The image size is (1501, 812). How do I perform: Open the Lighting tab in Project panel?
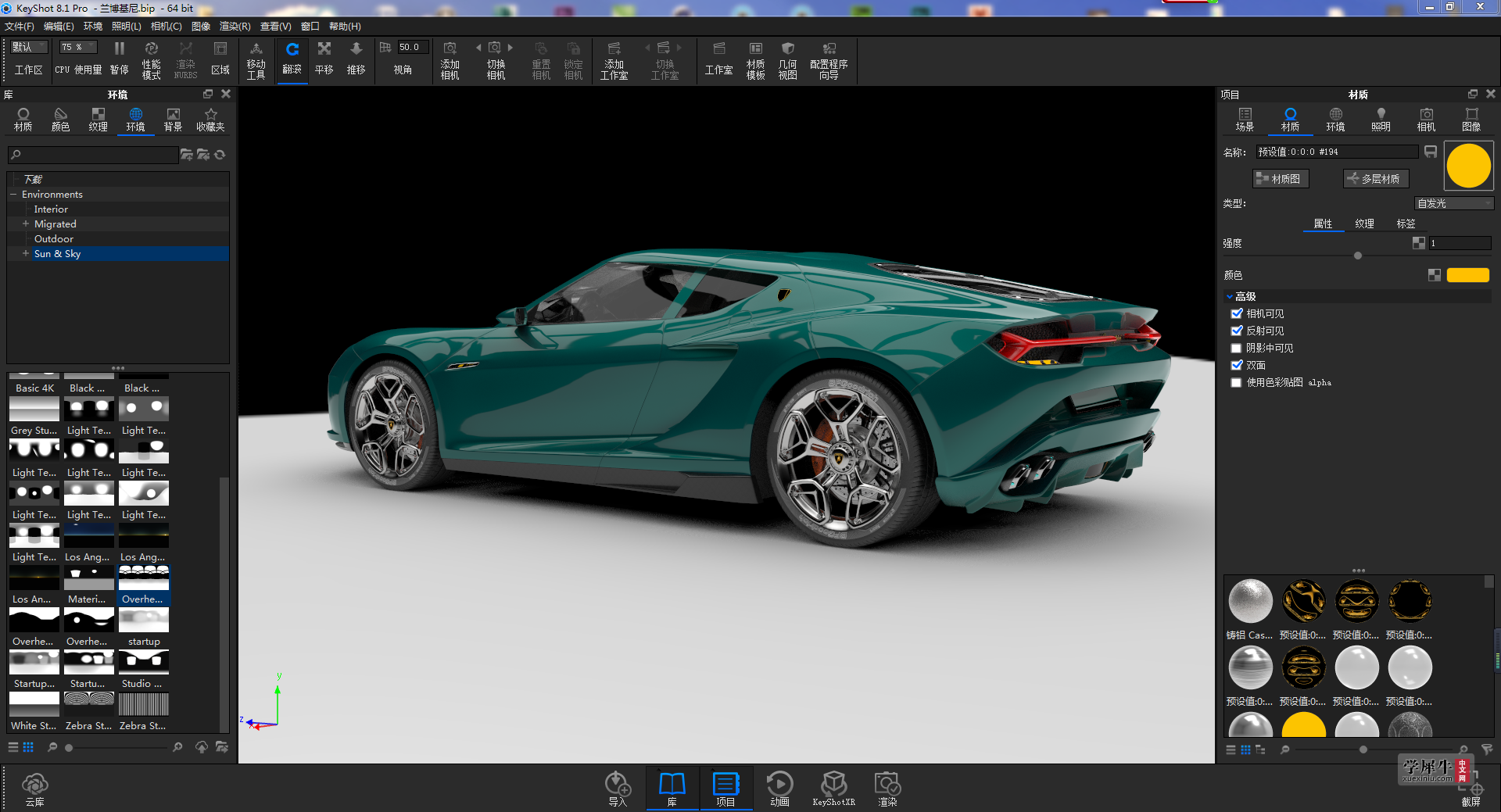pyautogui.click(x=1381, y=120)
